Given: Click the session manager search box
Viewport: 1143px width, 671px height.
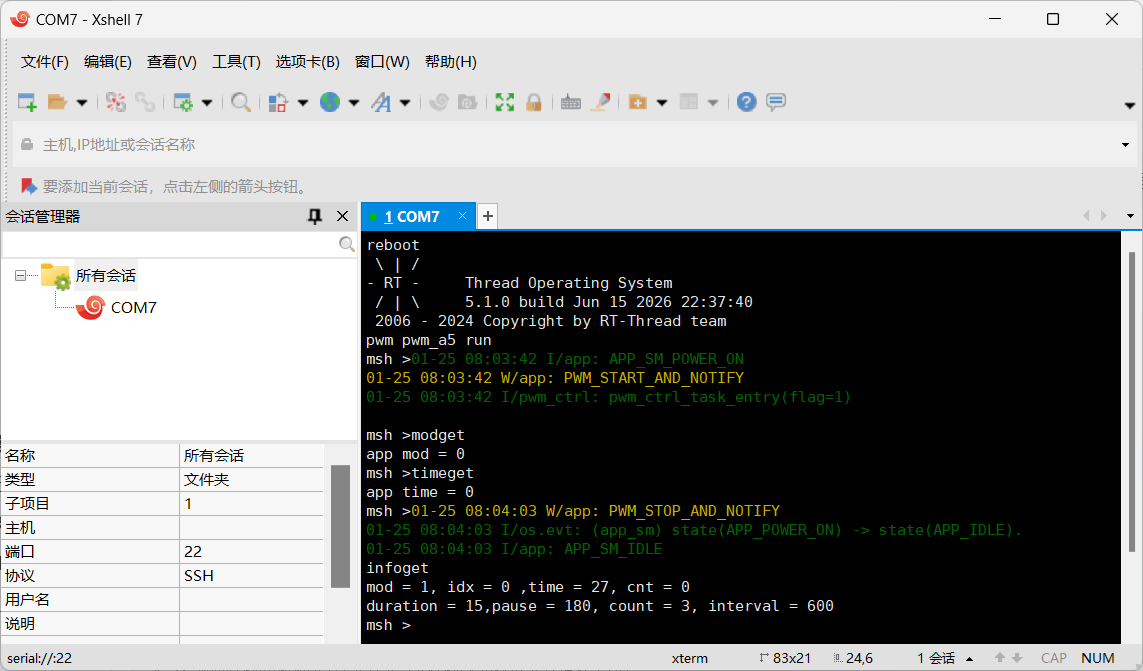Looking at the screenshot, I should (170, 244).
